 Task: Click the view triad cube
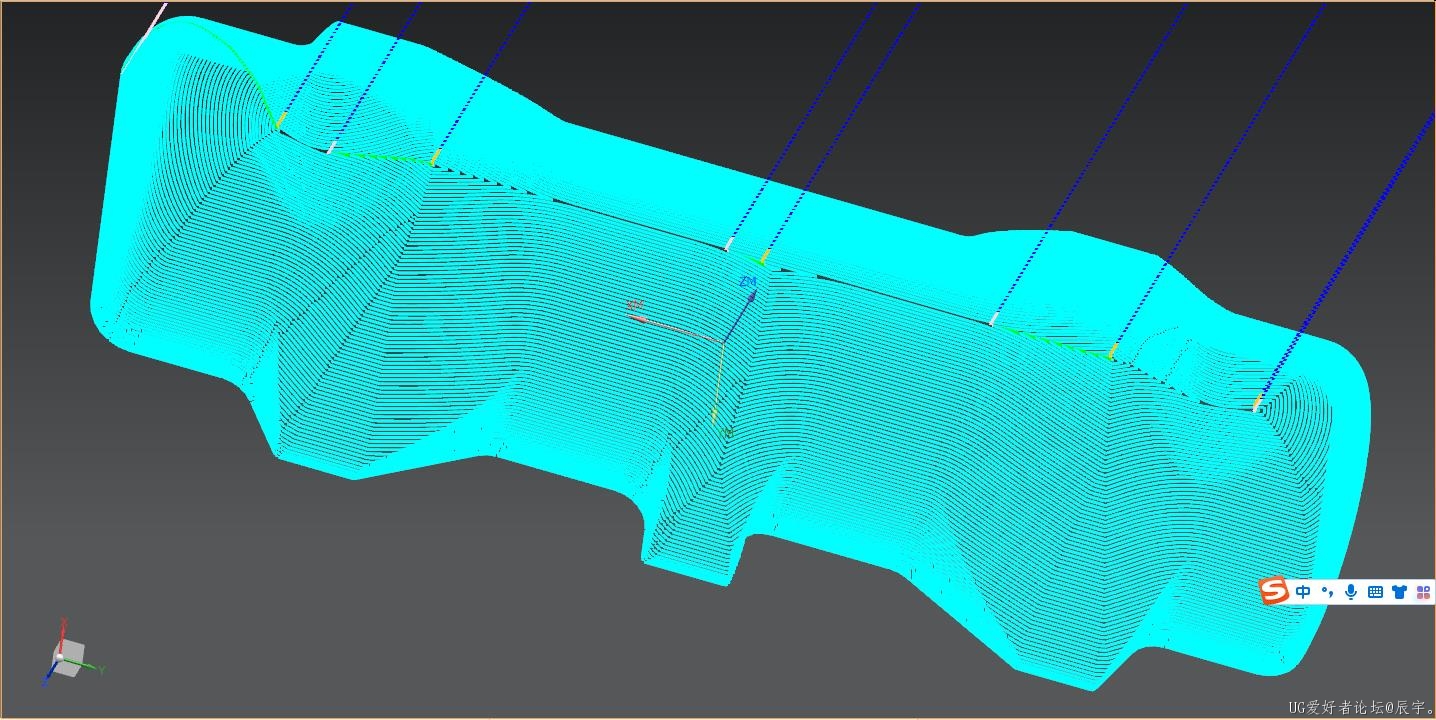pos(67,658)
